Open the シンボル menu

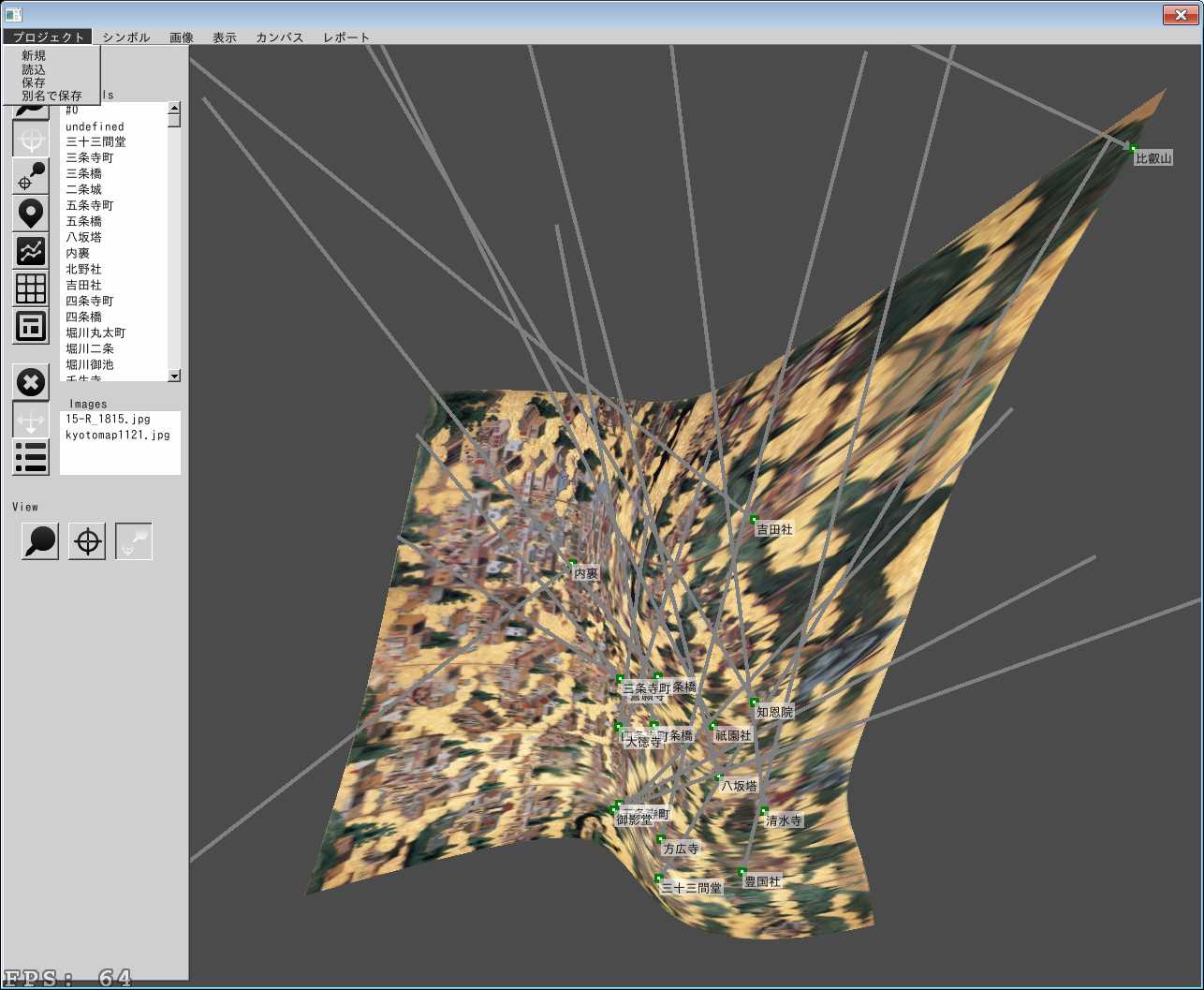pyautogui.click(x=125, y=37)
